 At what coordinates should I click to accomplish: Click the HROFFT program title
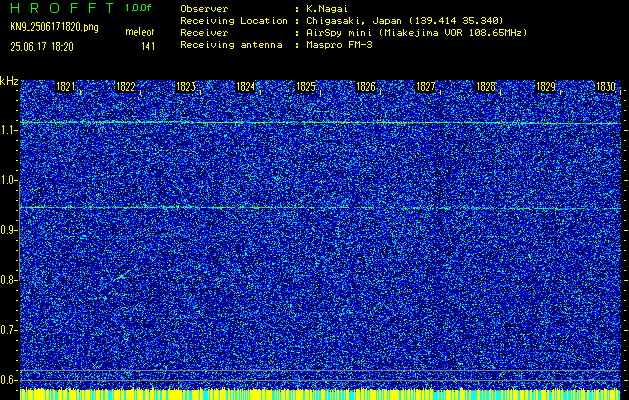(63, 8)
